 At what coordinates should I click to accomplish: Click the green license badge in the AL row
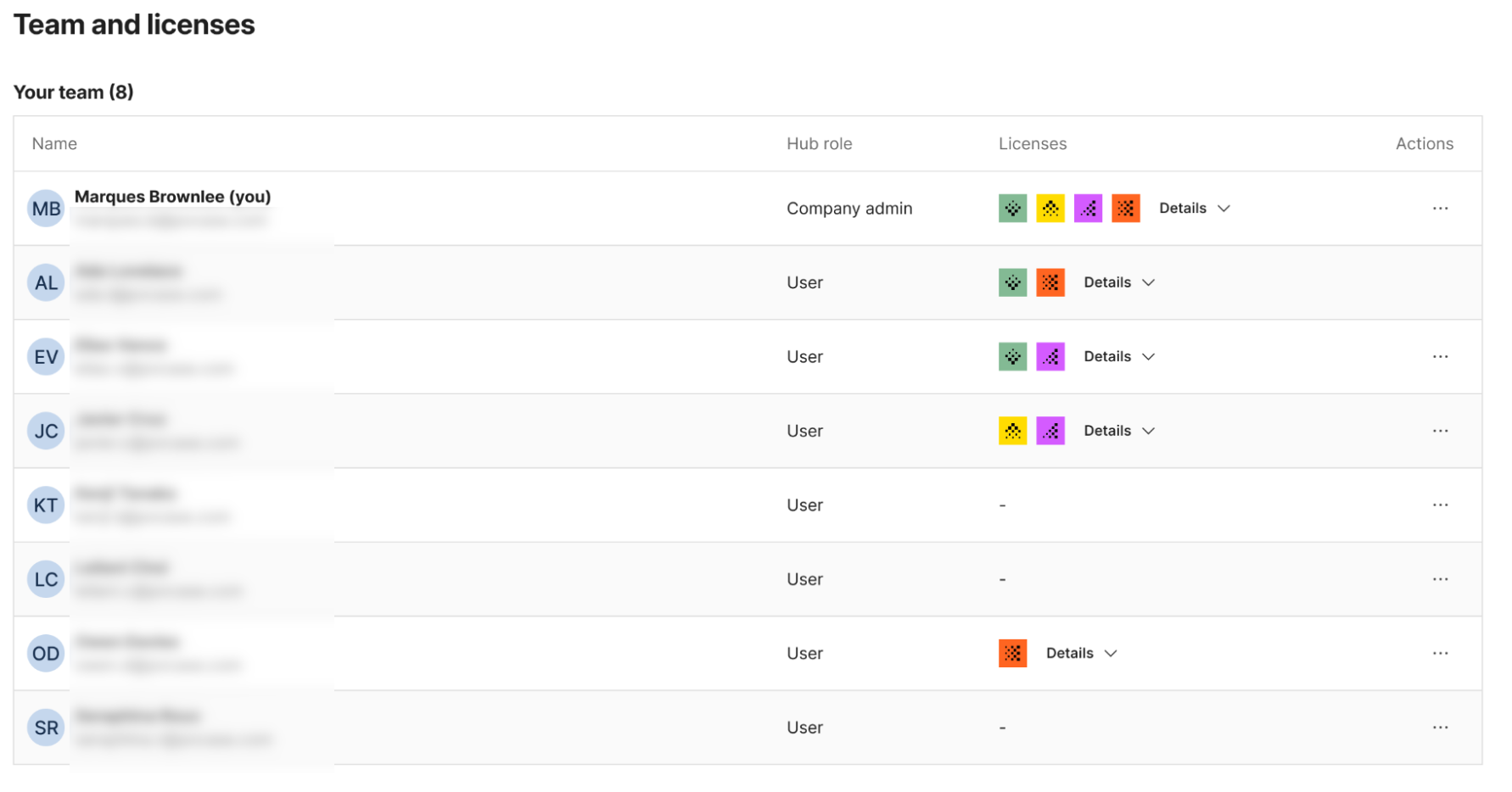point(1012,282)
